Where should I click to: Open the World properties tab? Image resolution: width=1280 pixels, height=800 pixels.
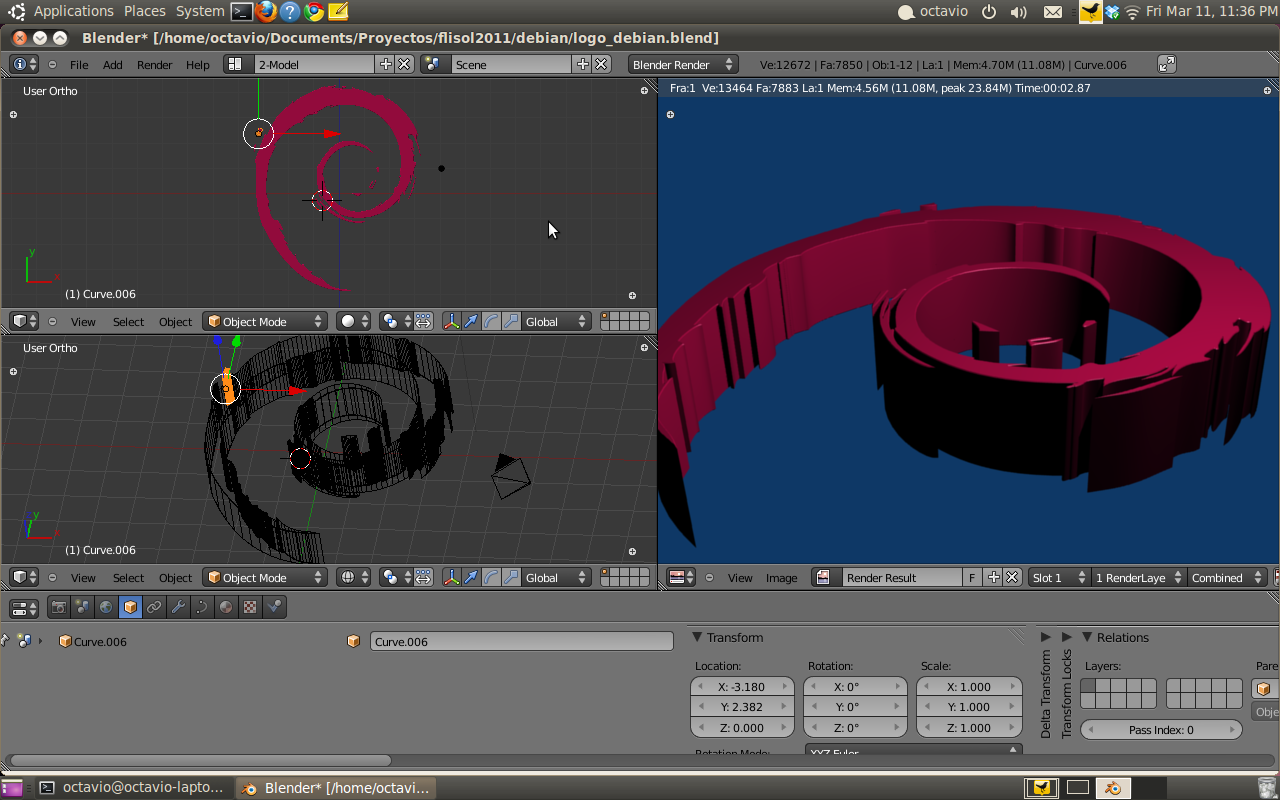pos(107,607)
